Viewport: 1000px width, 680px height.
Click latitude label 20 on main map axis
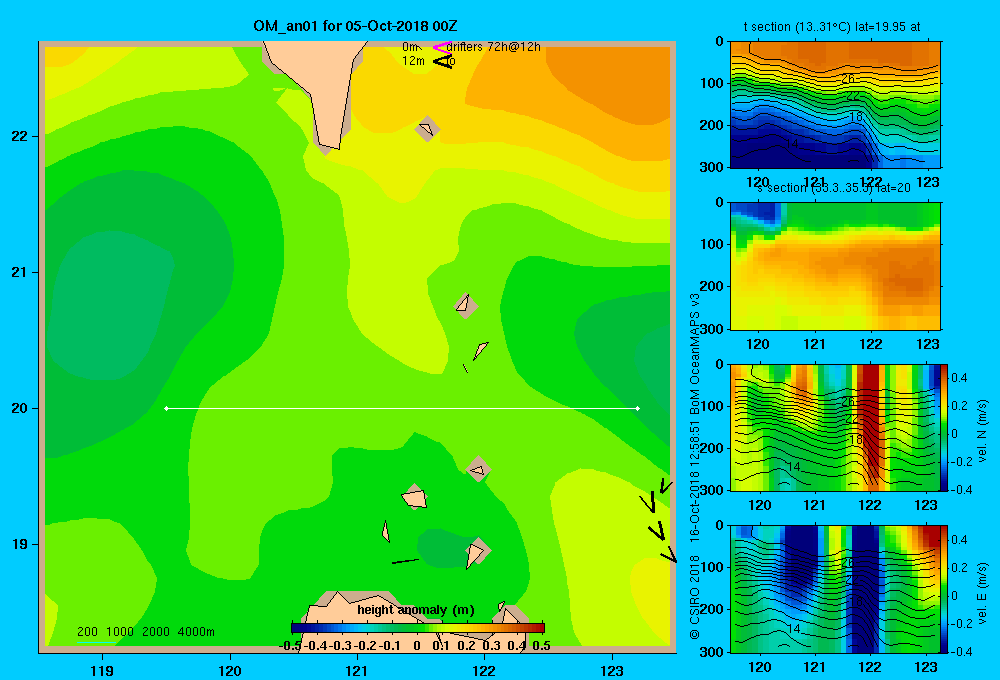coord(19,408)
